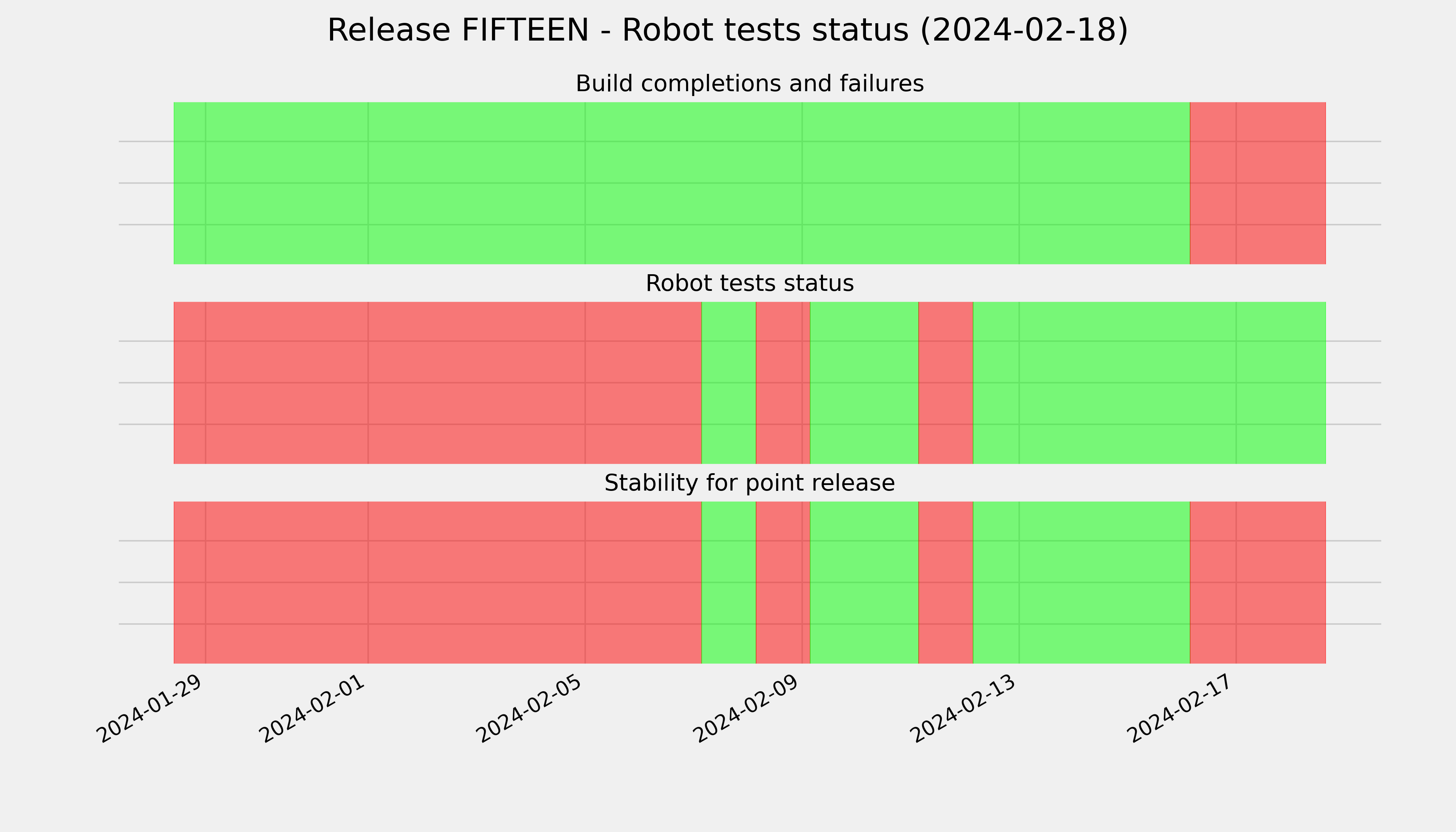This screenshot has height=832, width=1456.
Task: Click the narrow red band before 2024-02-13 in the Robot tests chart
Action: pyautogui.click(x=946, y=383)
